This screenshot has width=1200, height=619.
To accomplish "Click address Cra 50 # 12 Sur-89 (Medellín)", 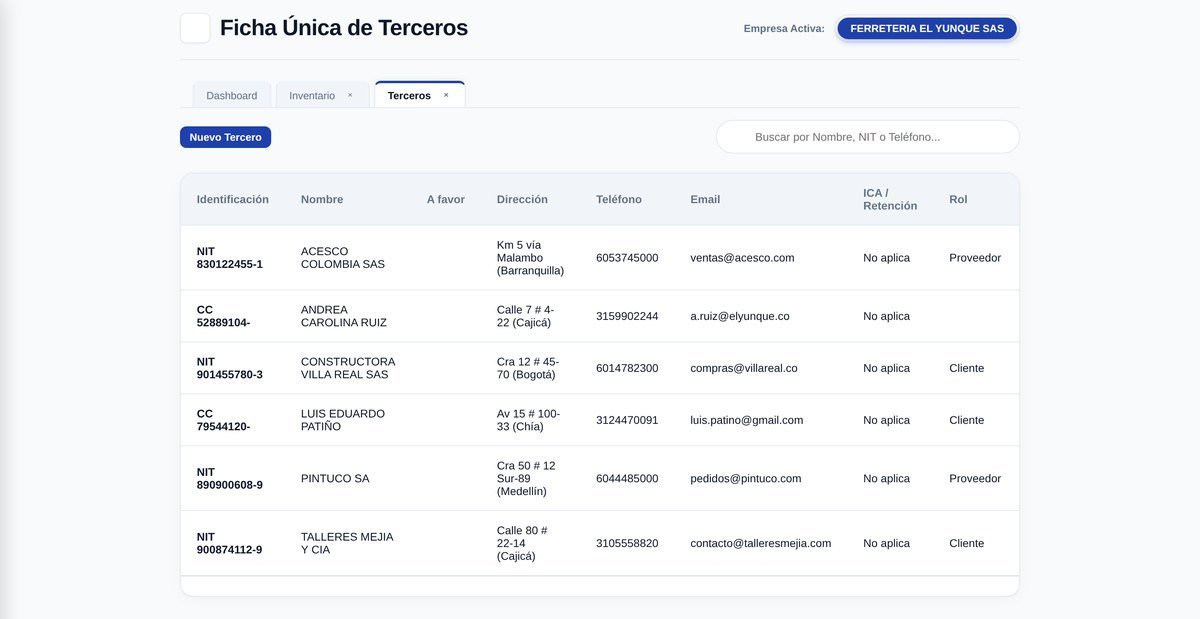I will (526, 478).
